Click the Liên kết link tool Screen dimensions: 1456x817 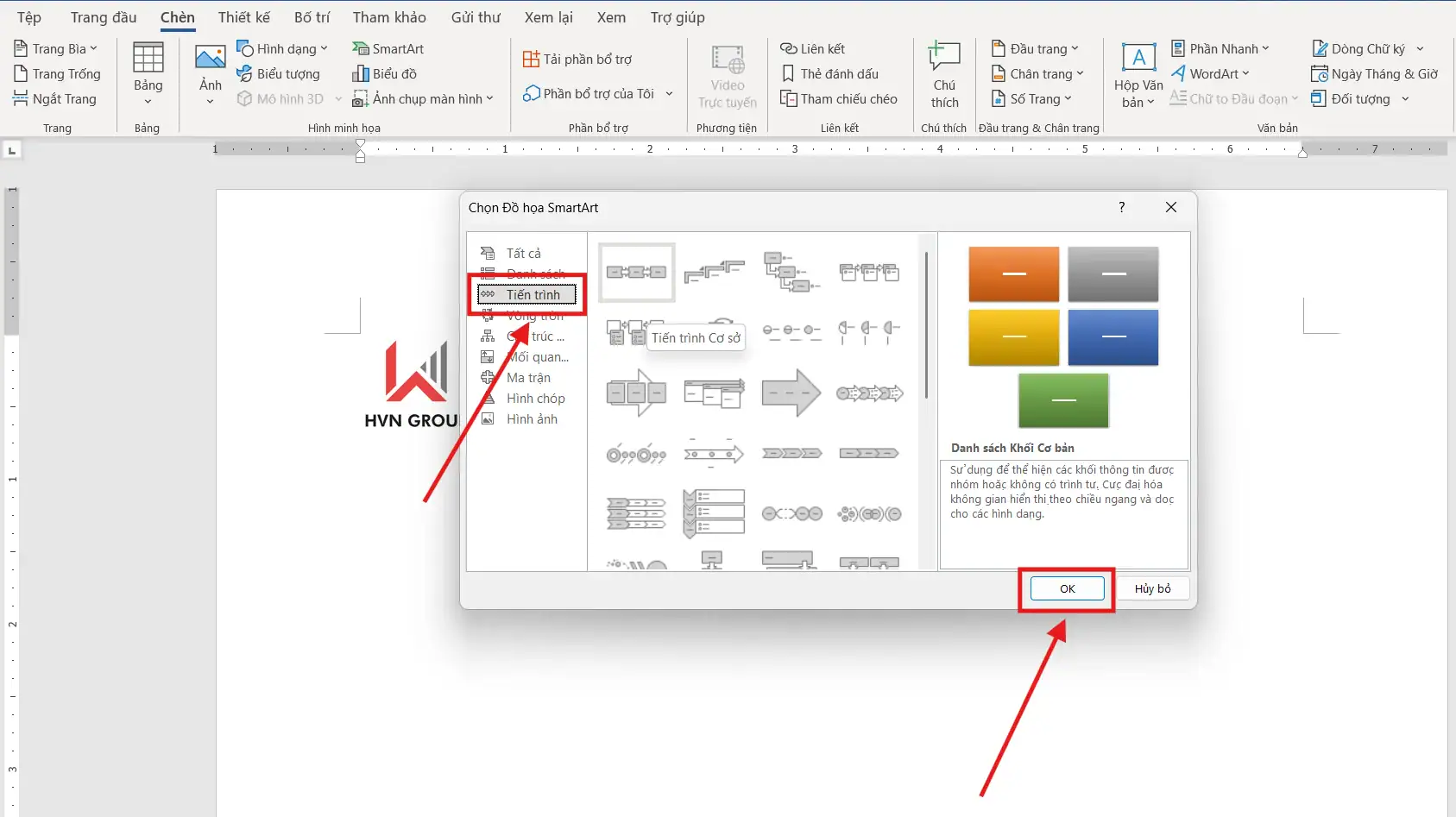click(812, 49)
